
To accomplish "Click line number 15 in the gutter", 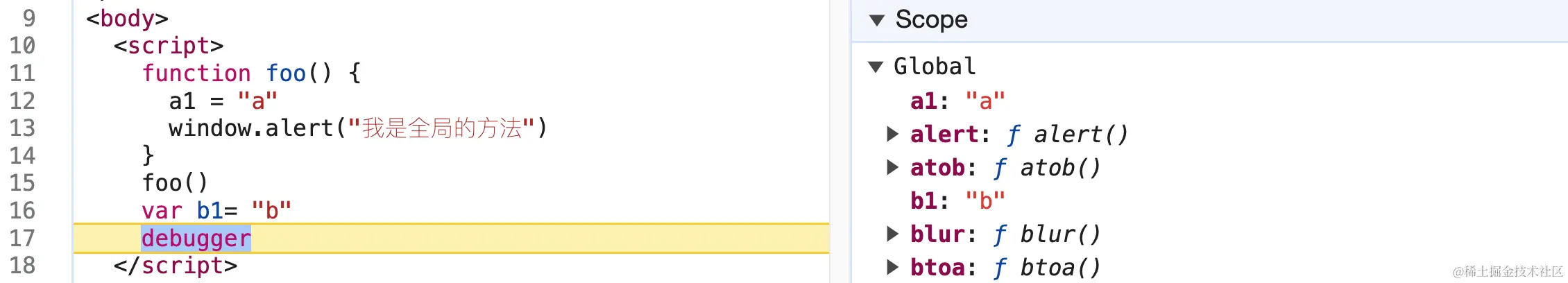I will [x=22, y=183].
